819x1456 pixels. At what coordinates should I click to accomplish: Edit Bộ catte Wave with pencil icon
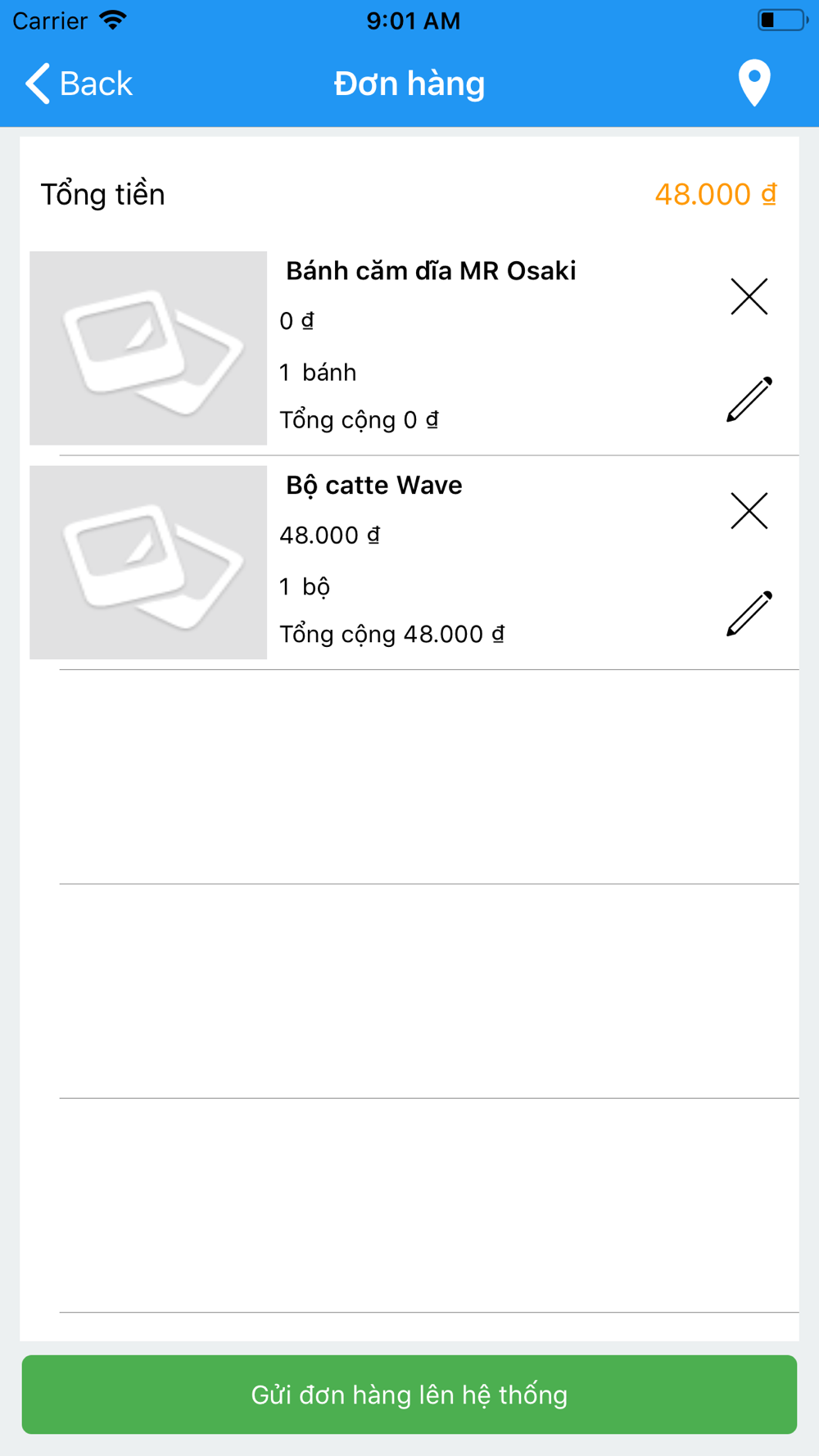point(749,613)
